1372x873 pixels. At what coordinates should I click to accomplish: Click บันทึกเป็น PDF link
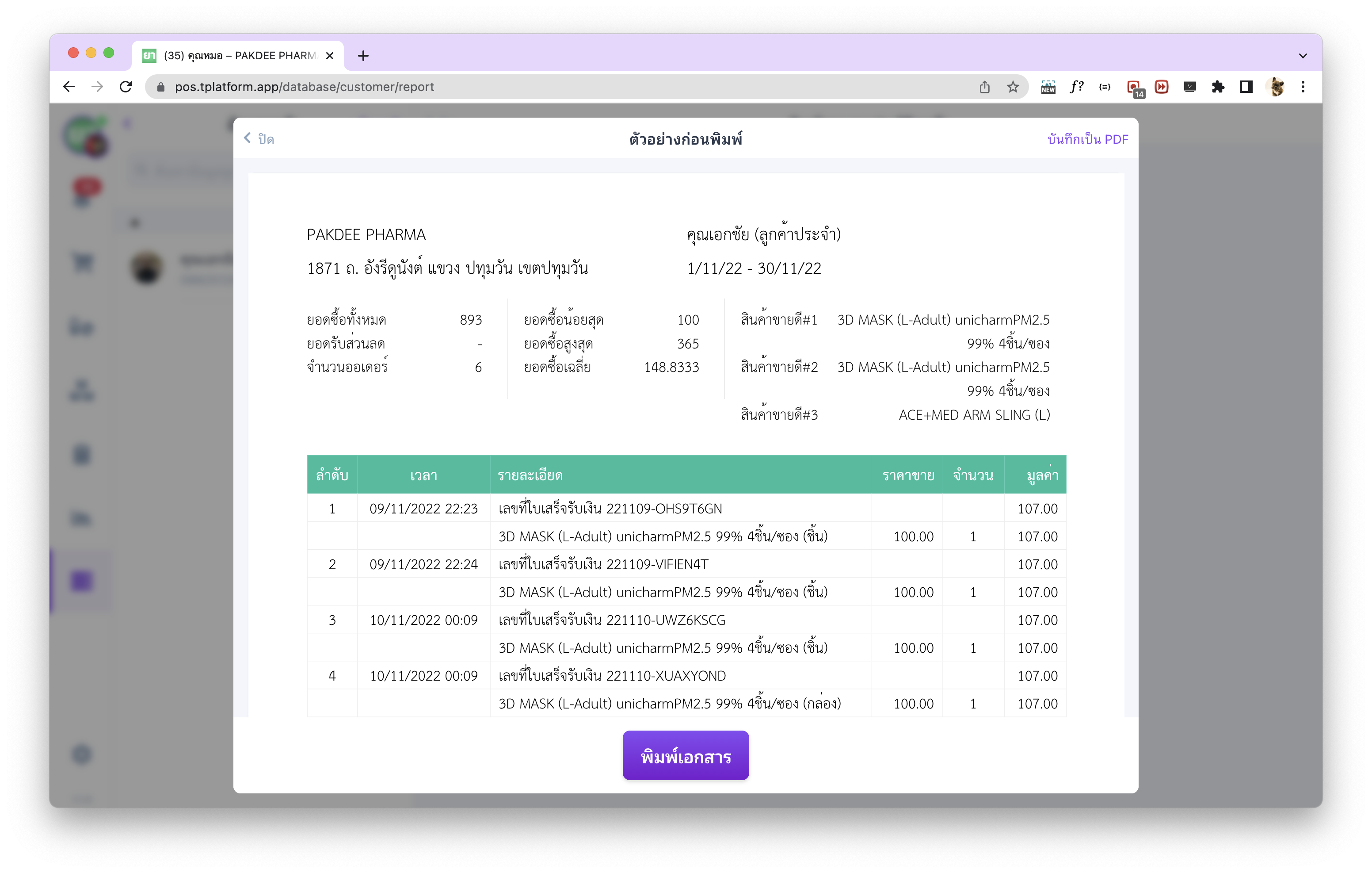1087,139
